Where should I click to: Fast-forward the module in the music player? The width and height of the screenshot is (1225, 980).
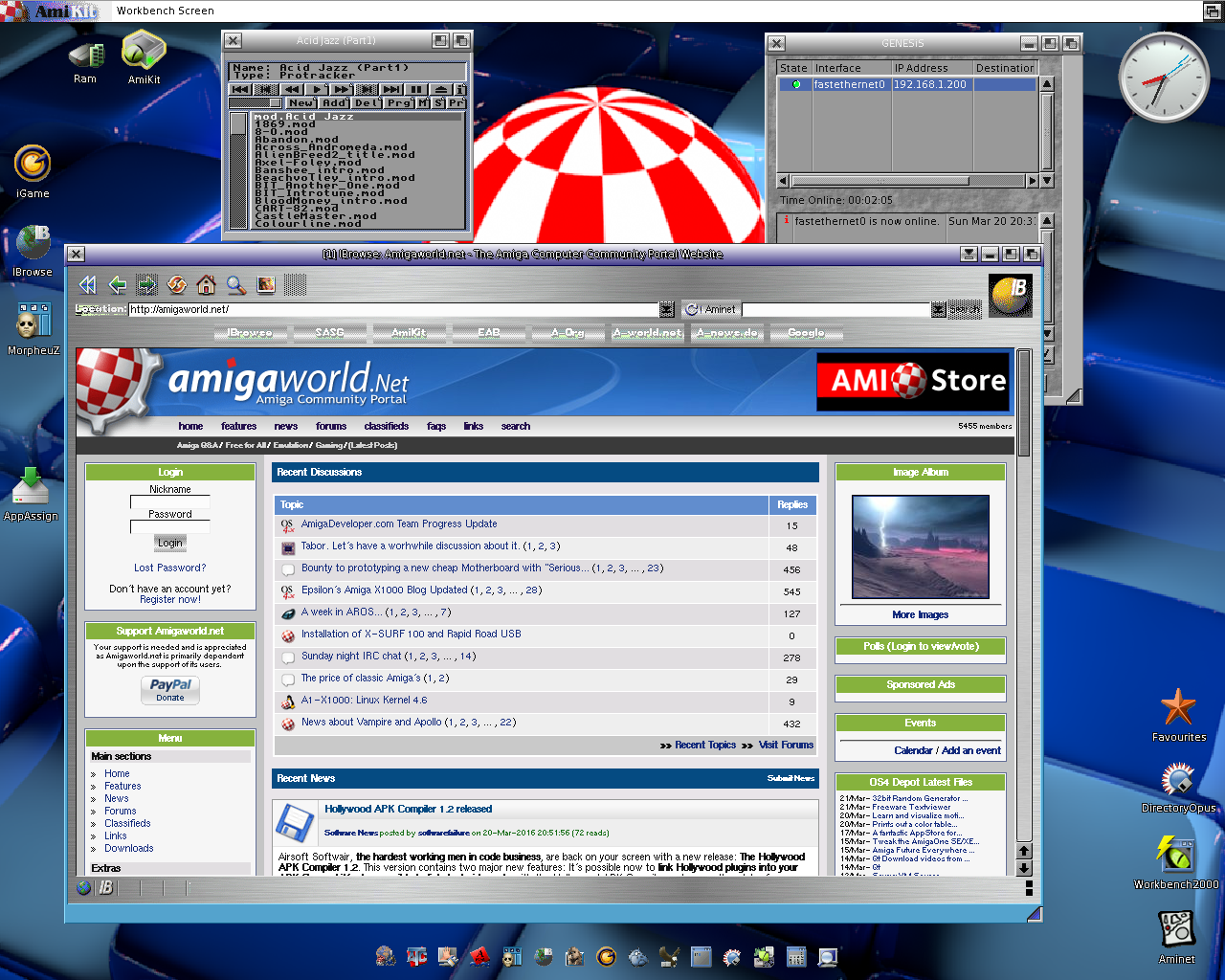342,89
